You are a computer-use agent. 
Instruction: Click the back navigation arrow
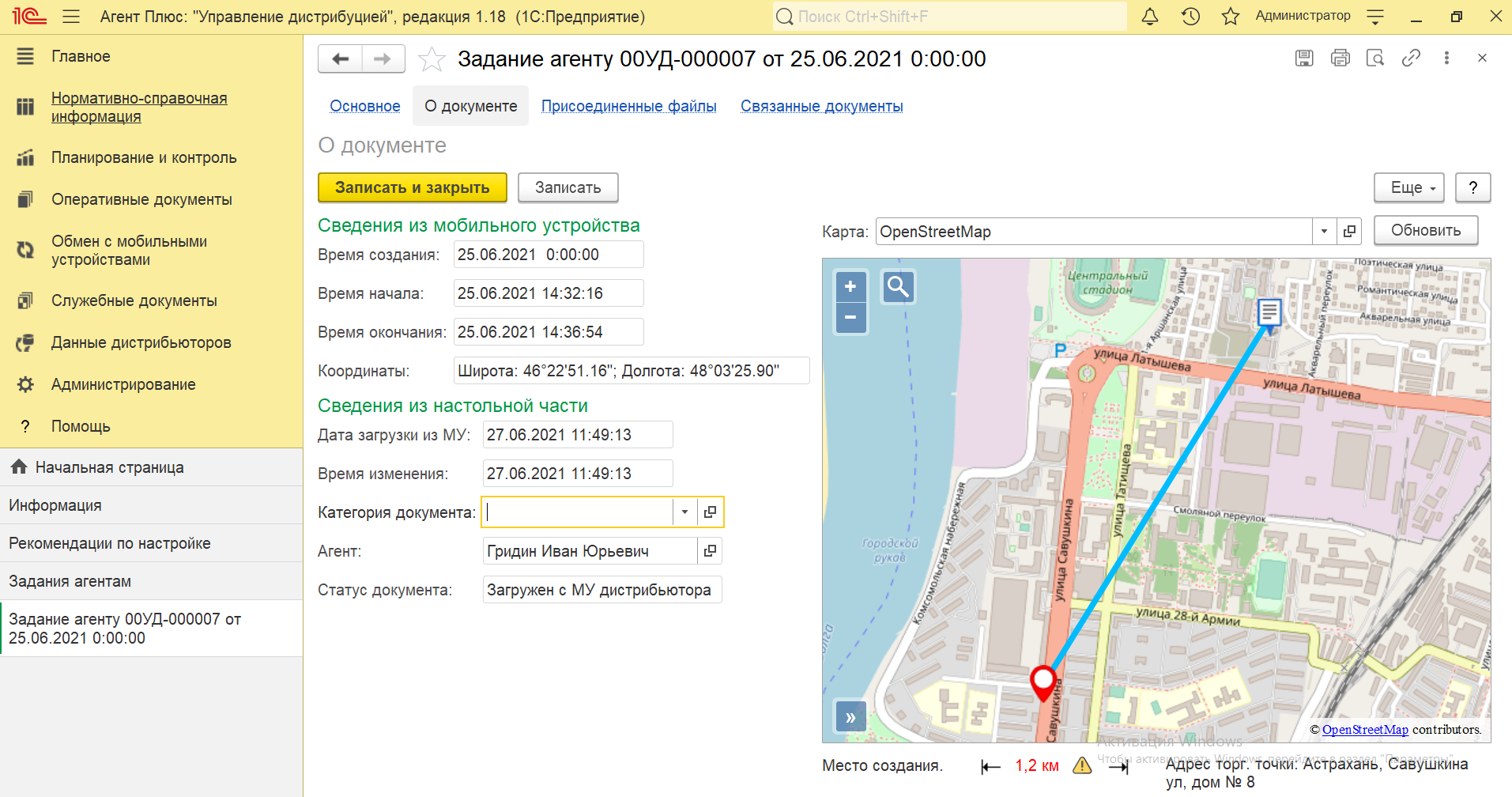pyautogui.click(x=341, y=59)
